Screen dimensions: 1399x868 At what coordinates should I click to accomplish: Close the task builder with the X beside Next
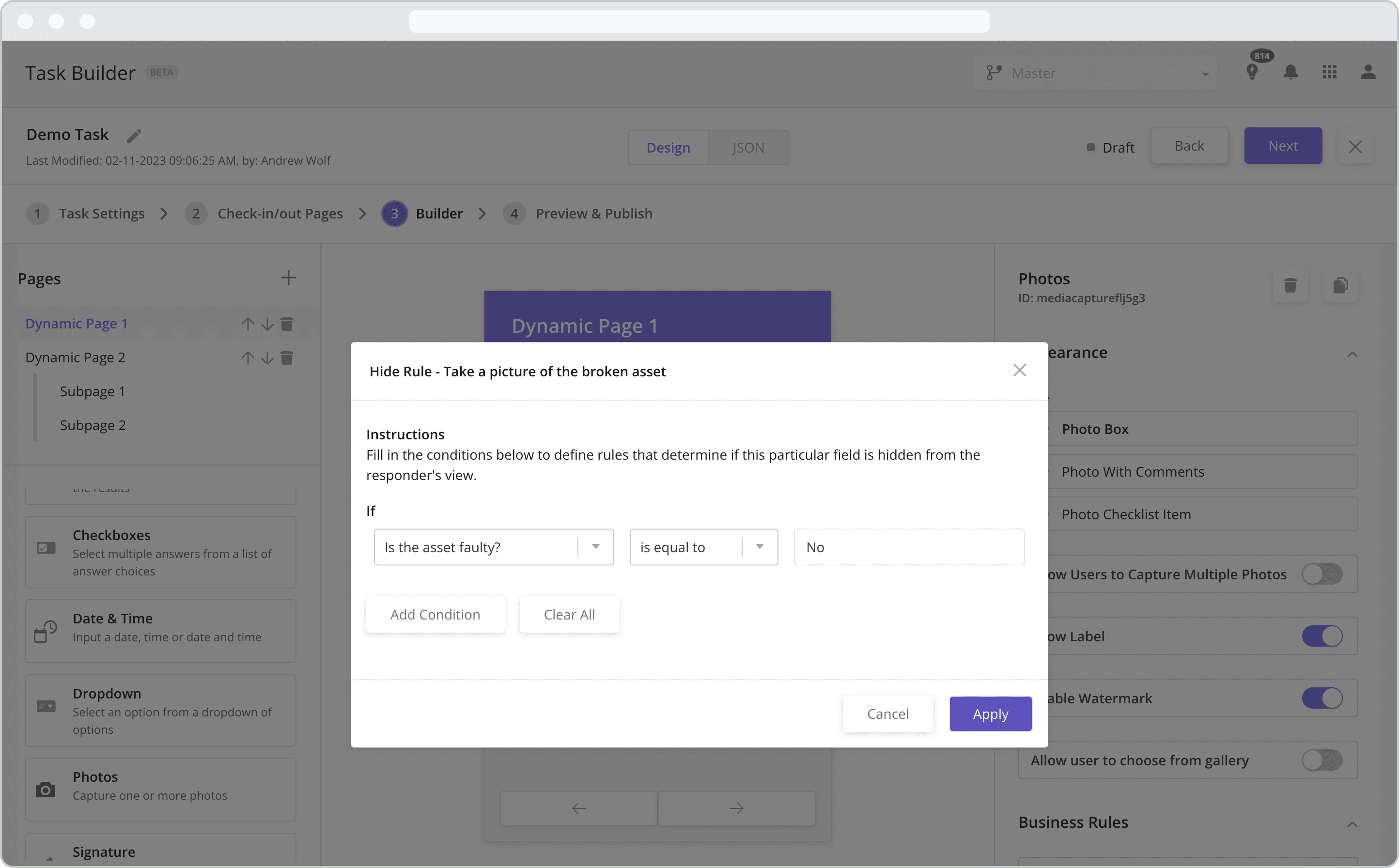pos(1355,147)
